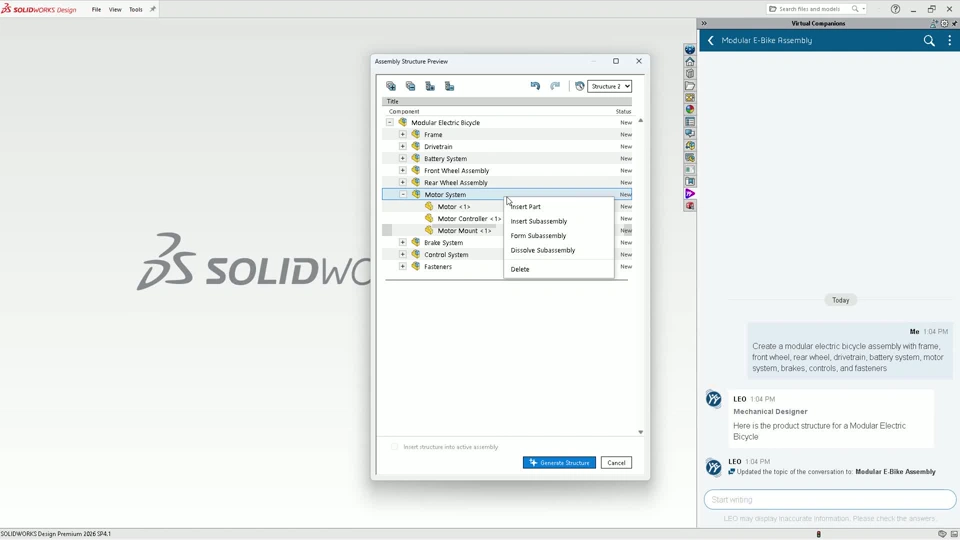This screenshot has width=960, height=540.
Task: Click the forum chat bubbles icon in task pane
Action: [690, 133]
